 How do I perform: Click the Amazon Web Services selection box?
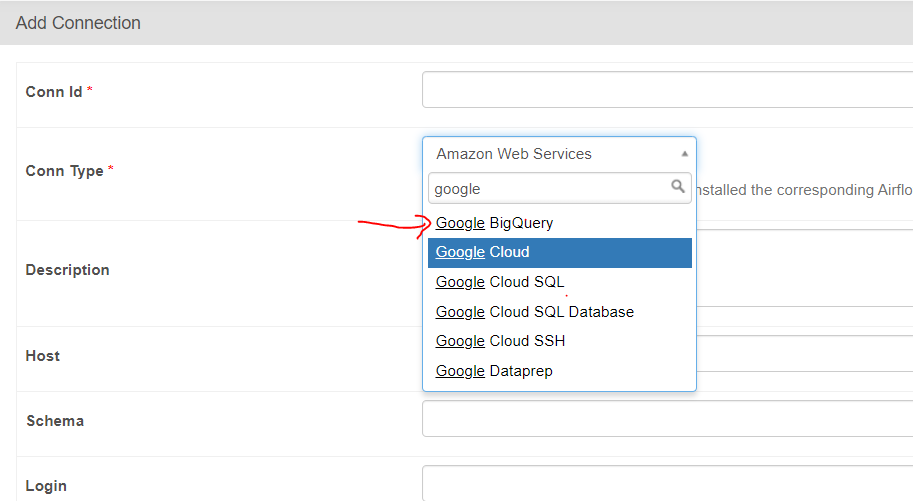550,154
